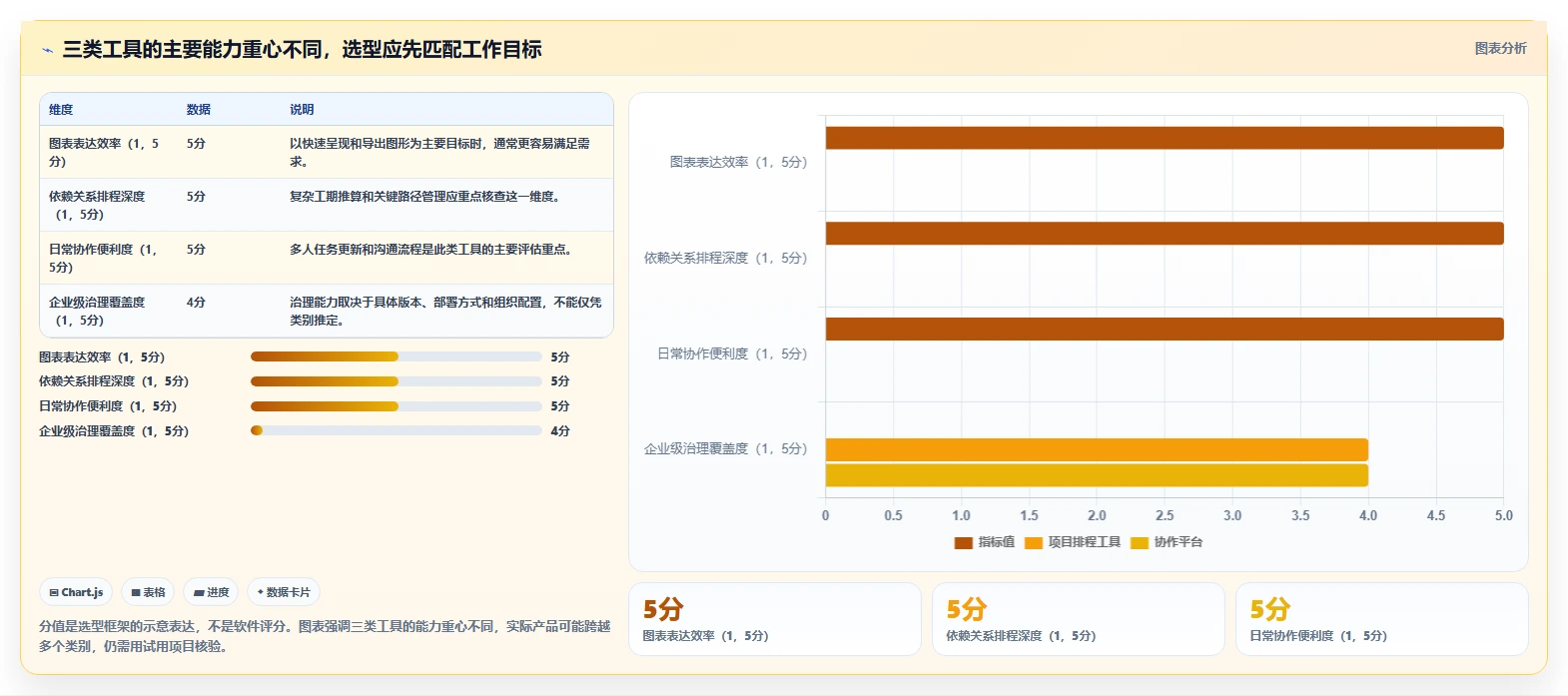This screenshot has height=696, width=1568.
Task: Click the 依赖关系排程深度 progress bar
Action: click(x=396, y=381)
